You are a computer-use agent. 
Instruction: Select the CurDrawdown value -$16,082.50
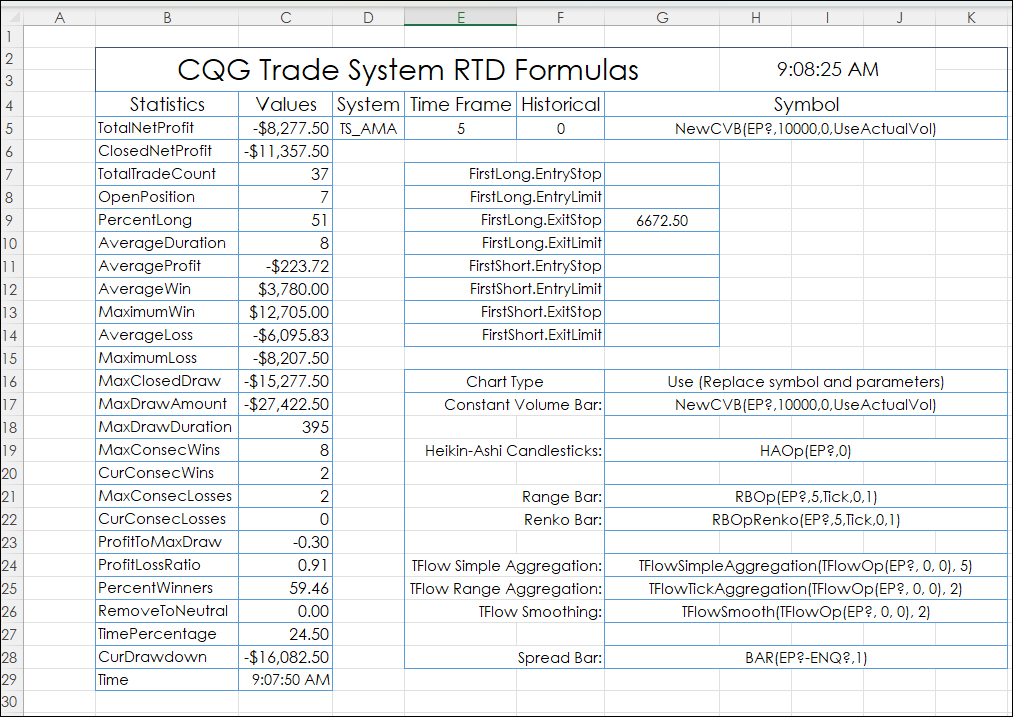pos(286,658)
